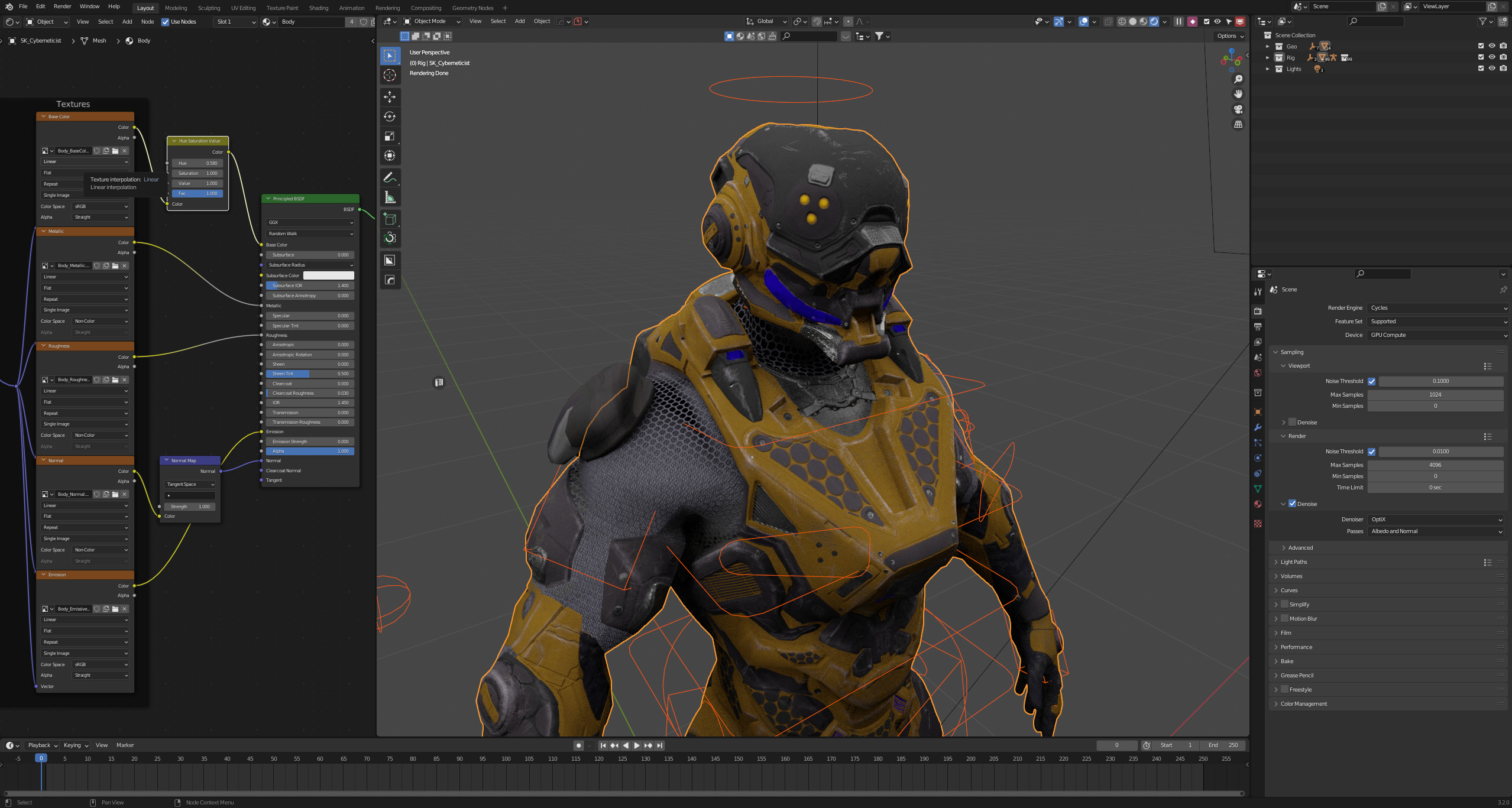Select the Measure tool
The image size is (1512, 808).
[x=390, y=197]
